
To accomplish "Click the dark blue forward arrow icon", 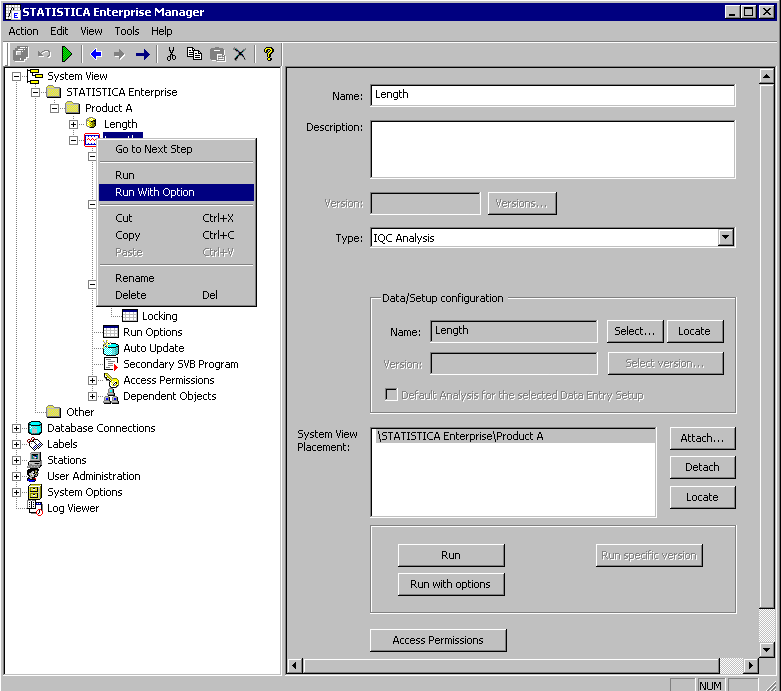I will [142, 54].
